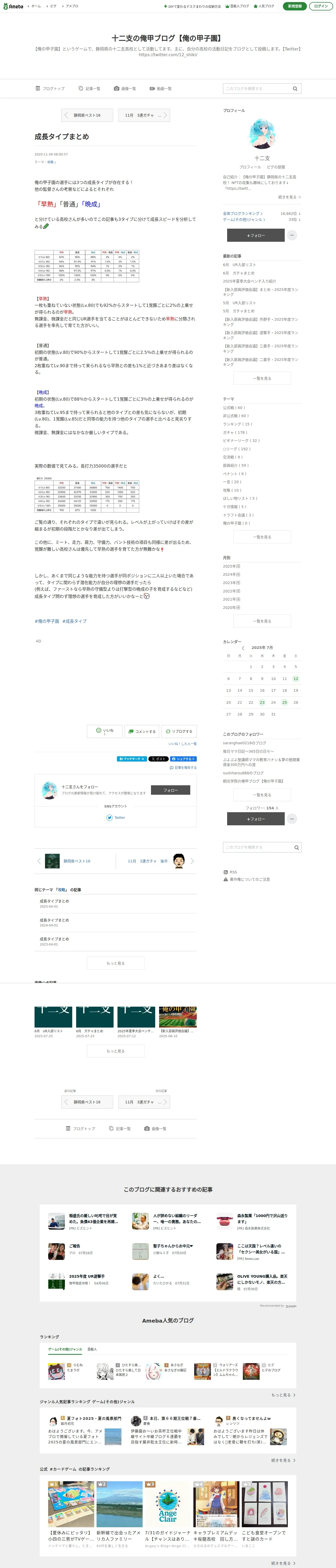Click the Ameba logo in header
The image size is (336, 1568).
(x=13, y=6)
